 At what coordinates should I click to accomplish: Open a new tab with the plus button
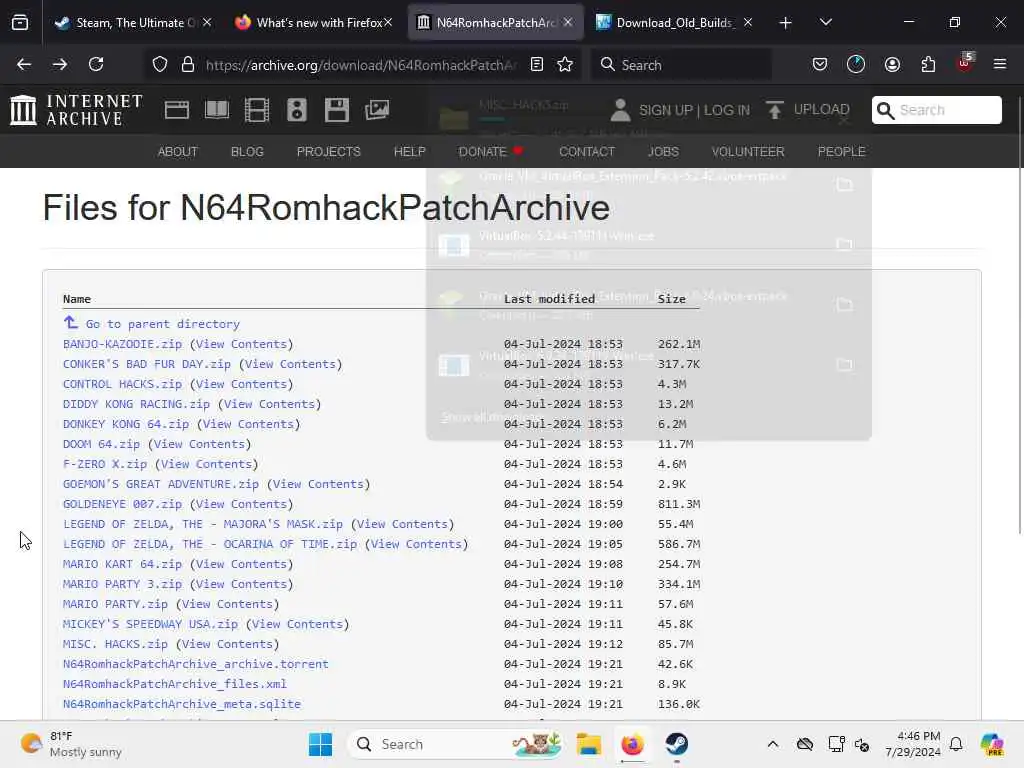786,23
